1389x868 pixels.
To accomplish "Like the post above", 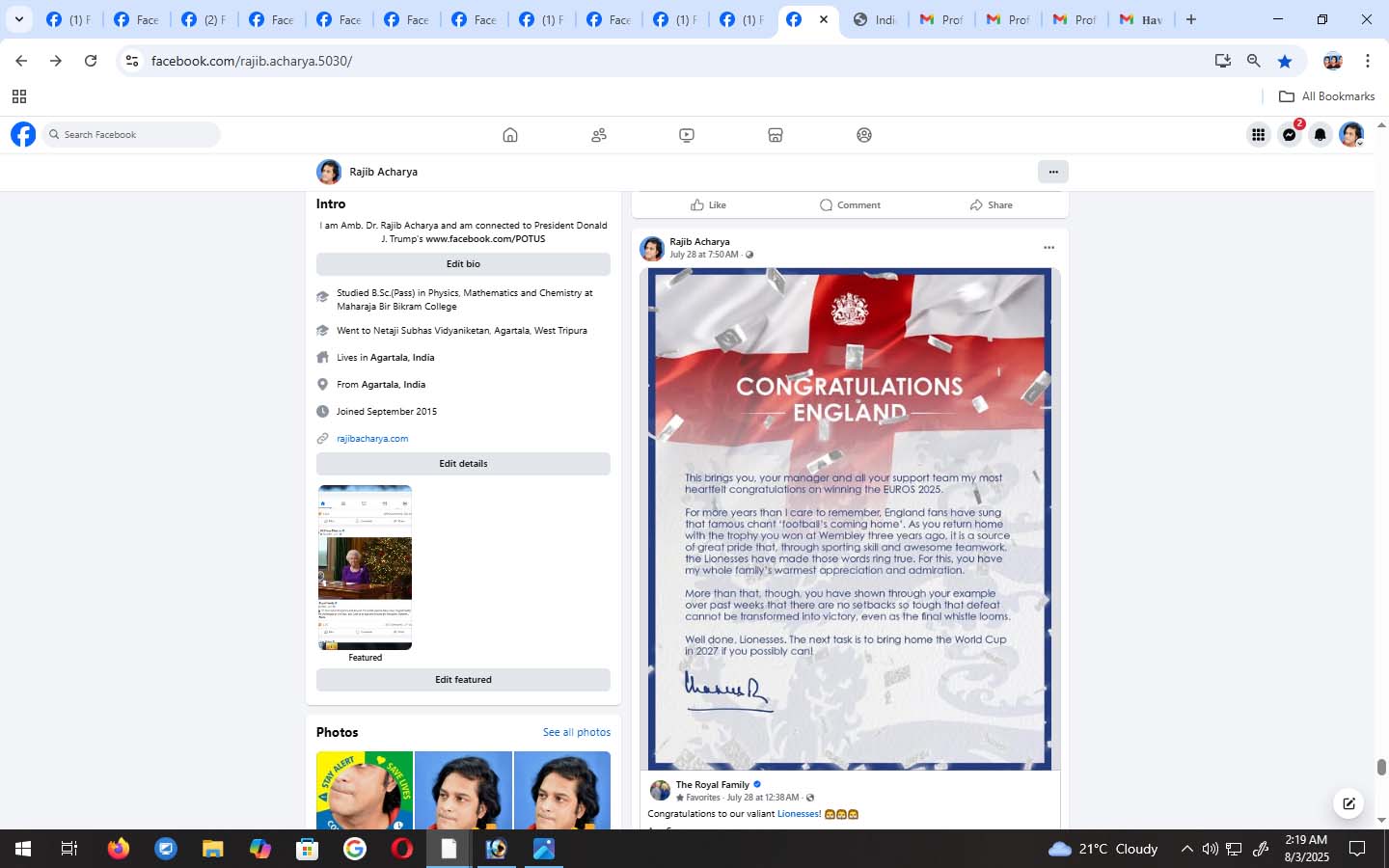I will tap(708, 204).
